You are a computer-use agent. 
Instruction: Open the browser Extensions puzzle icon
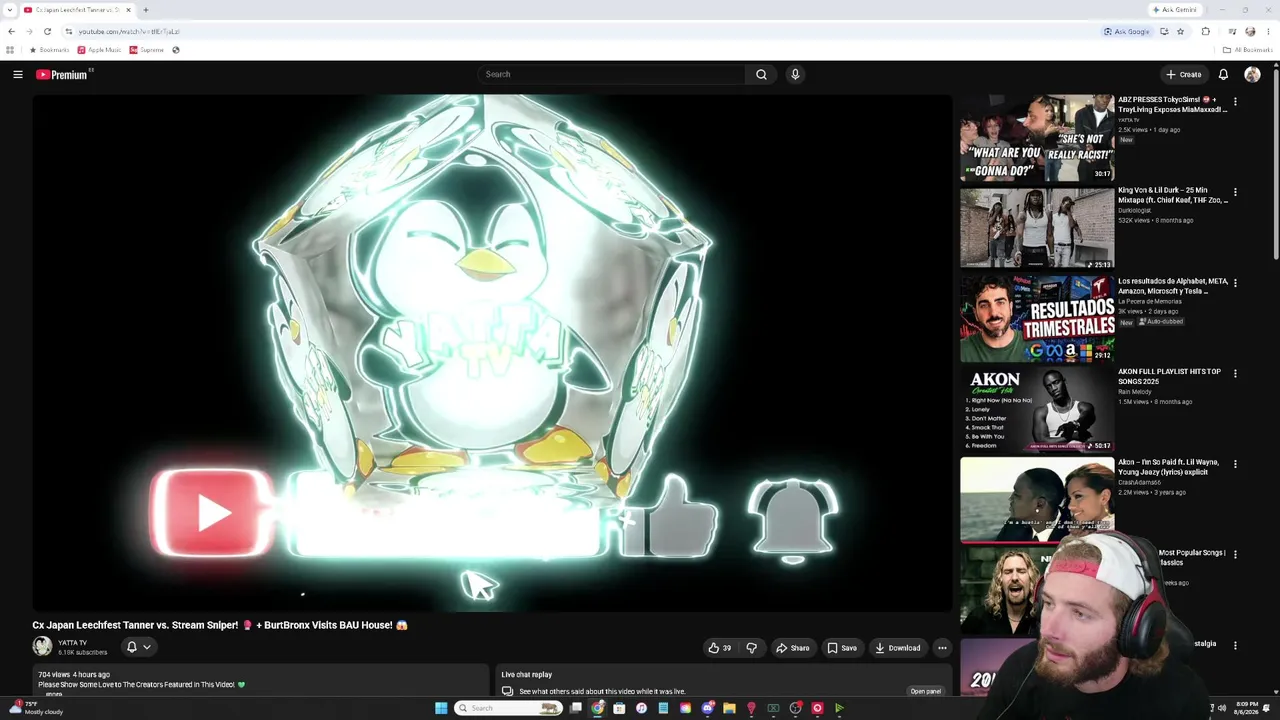(x=1205, y=31)
